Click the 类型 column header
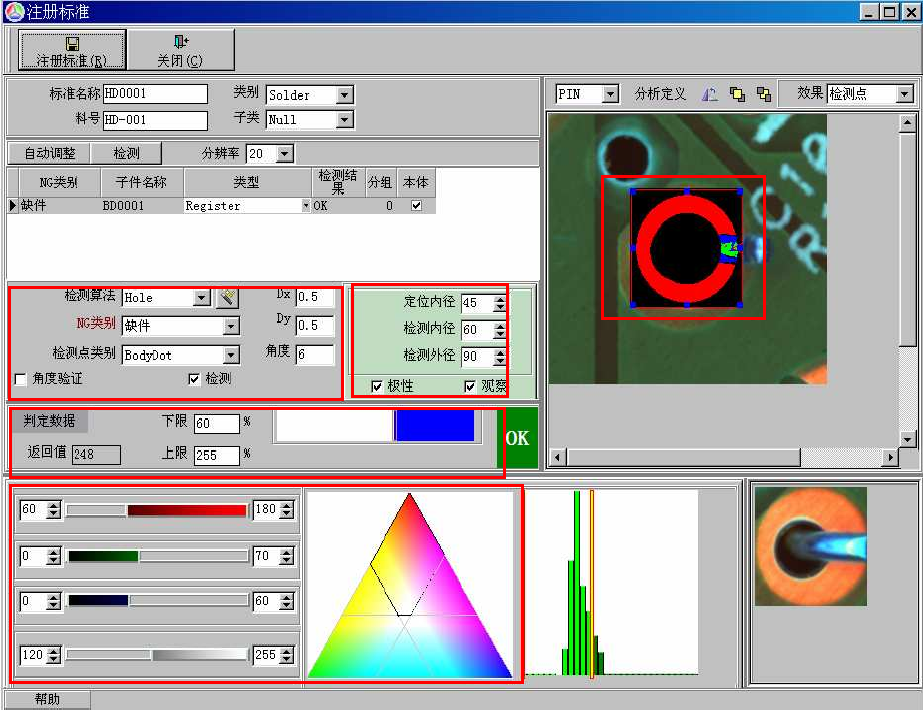Image resolution: width=923 pixels, height=710 pixels. (247, 182)
